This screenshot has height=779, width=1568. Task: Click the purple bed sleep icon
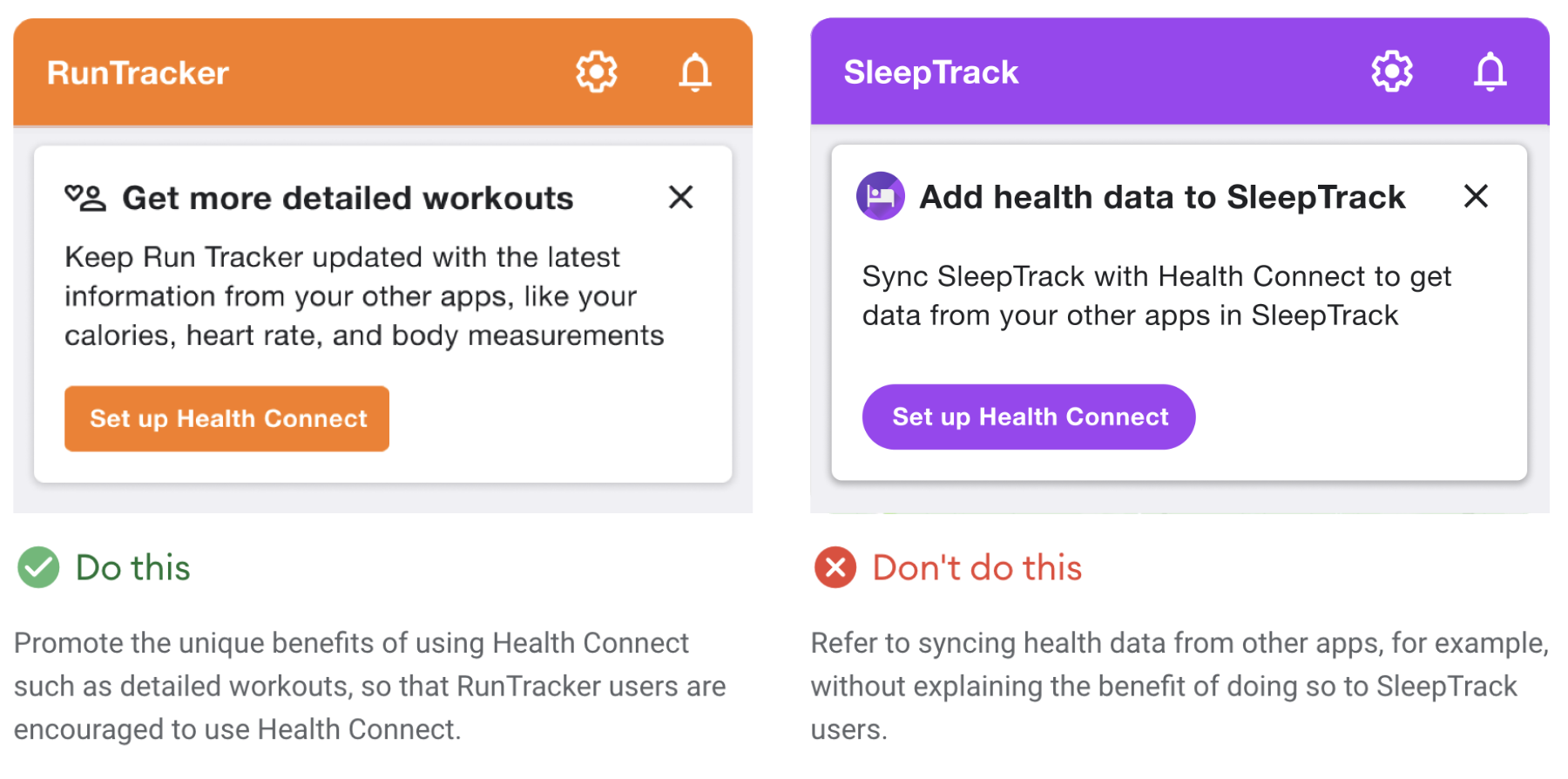(x=881, y=197)
